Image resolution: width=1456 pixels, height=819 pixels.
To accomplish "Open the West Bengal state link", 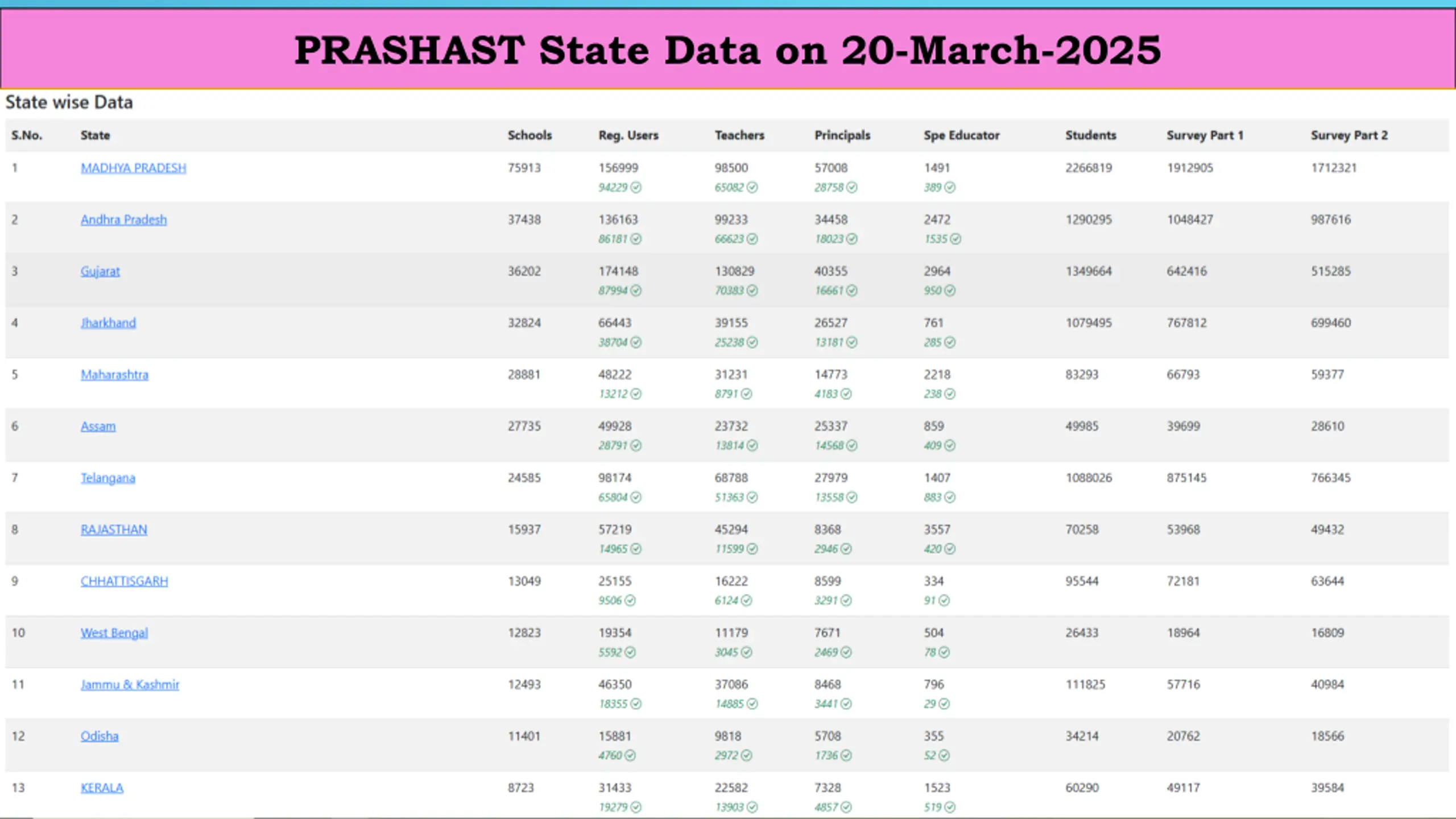I will (x=114, y=633).
